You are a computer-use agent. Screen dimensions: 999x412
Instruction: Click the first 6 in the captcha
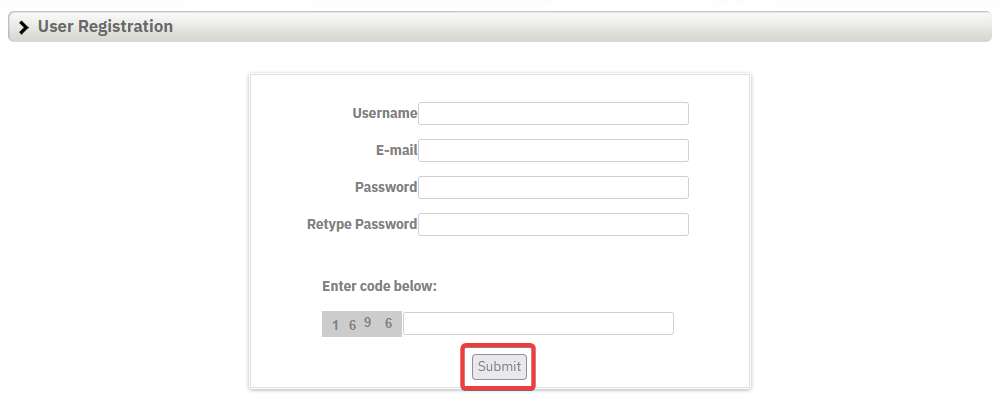point(352,325)
